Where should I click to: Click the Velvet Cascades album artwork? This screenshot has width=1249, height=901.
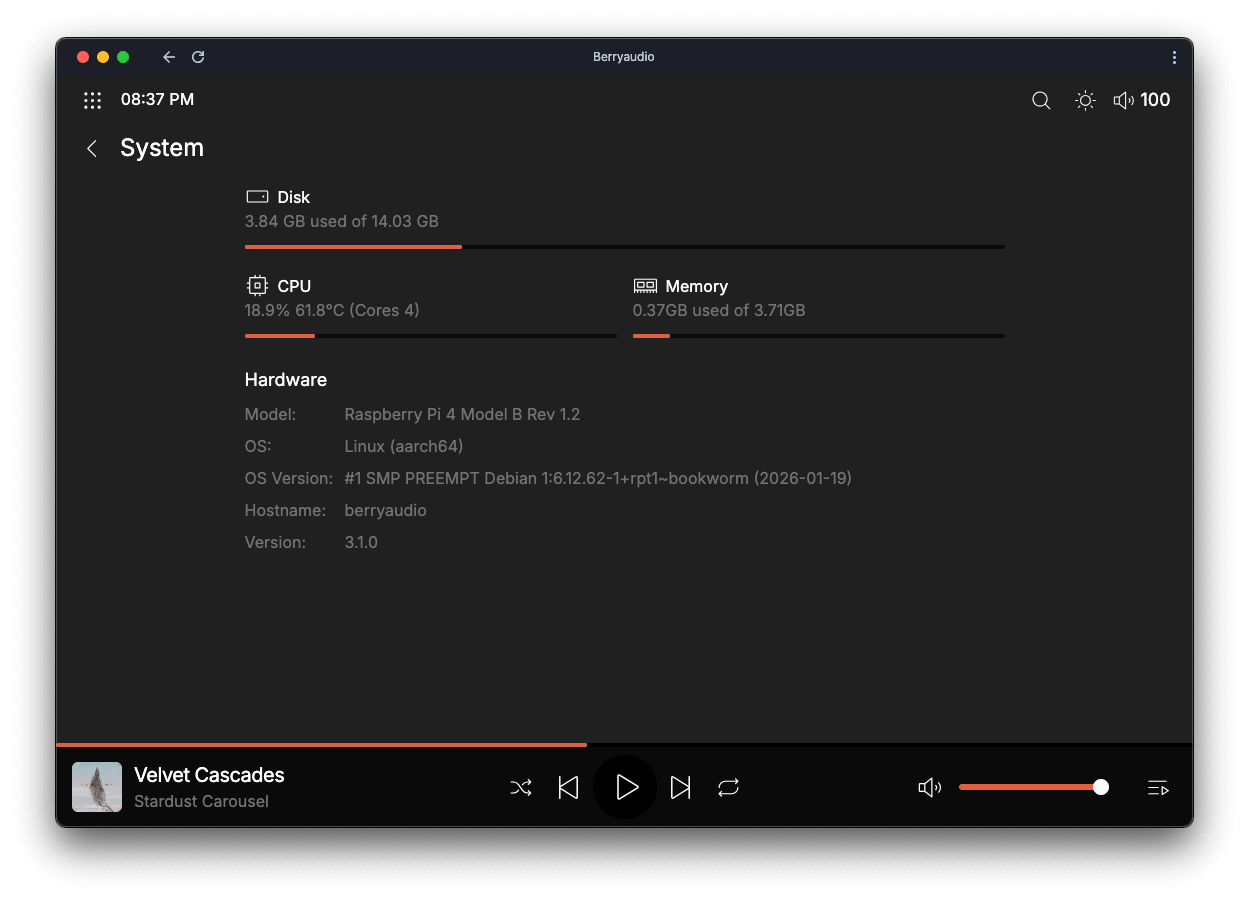(x=97, y=787)
